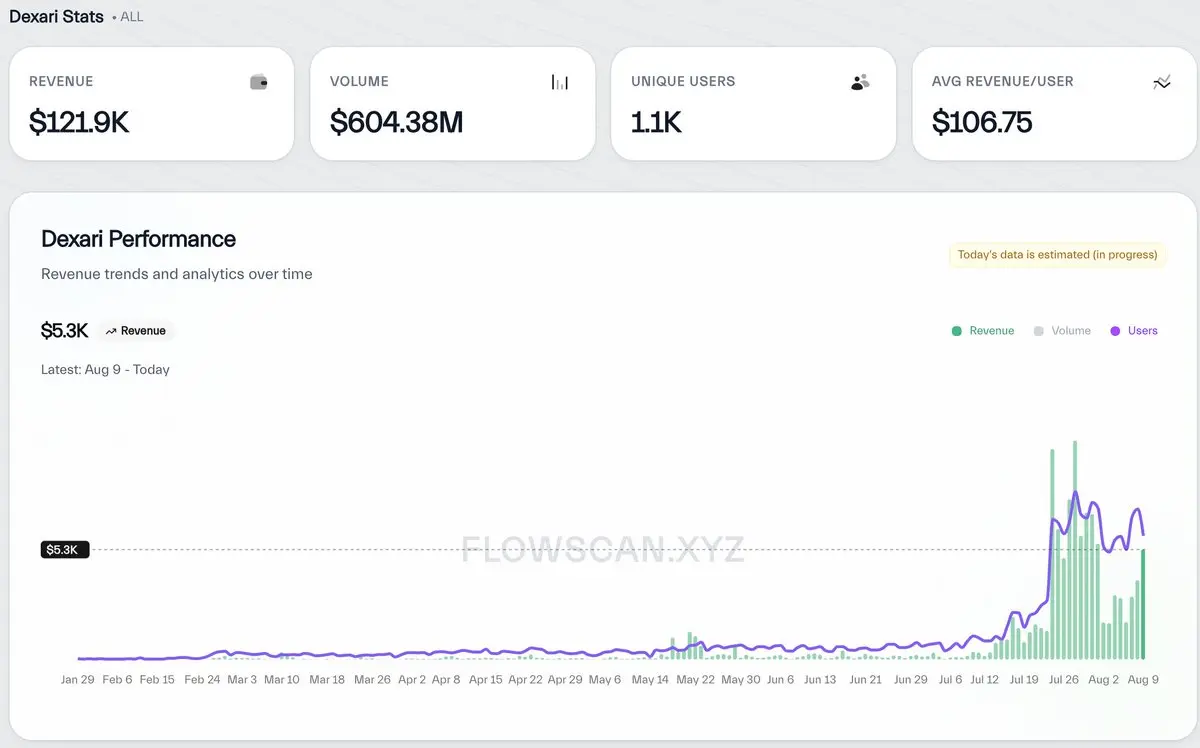Click the Mar 18 x-axis label

pos(327,680)
